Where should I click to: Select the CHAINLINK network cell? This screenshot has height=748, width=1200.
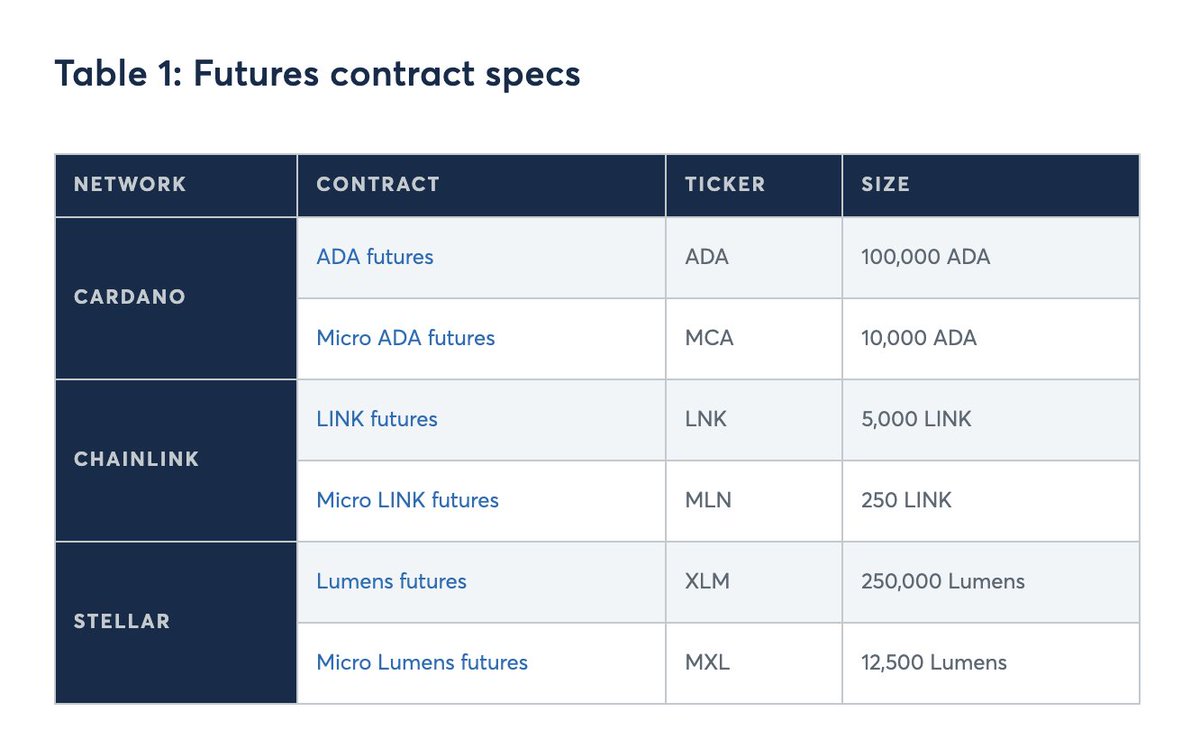pos(137,460)
